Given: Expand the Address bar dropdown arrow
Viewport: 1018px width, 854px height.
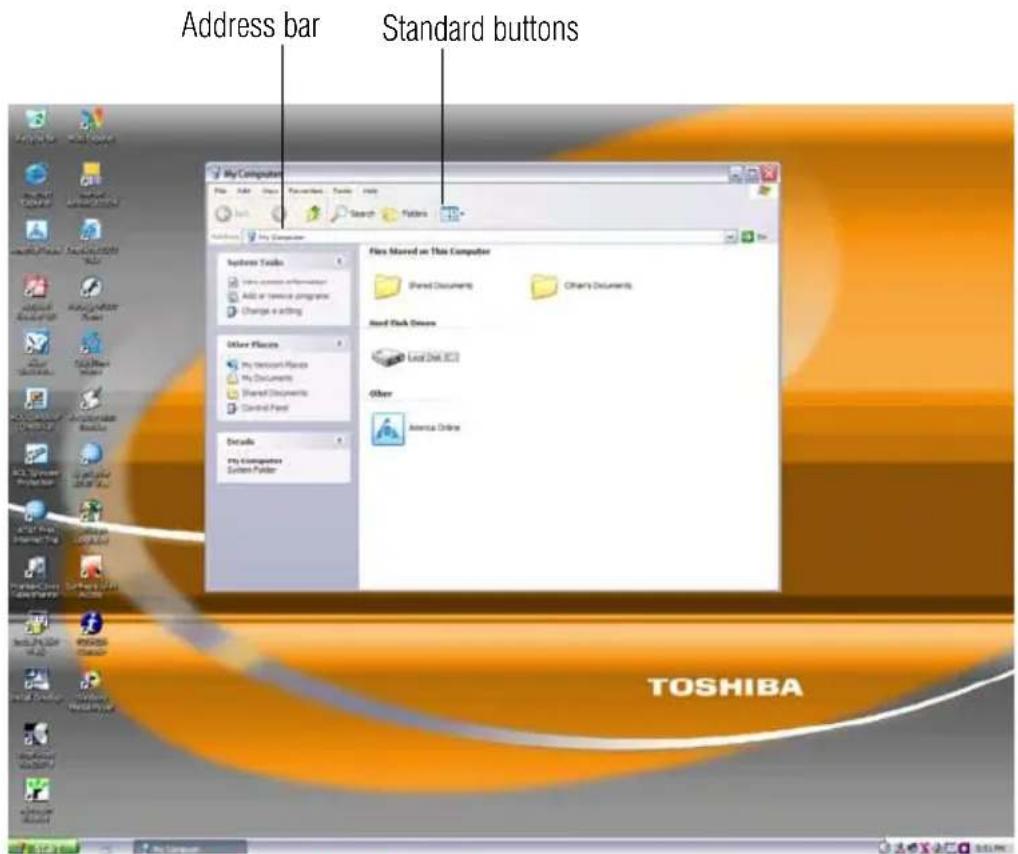Looking at the screenshot, I should (x=730, y=237).
